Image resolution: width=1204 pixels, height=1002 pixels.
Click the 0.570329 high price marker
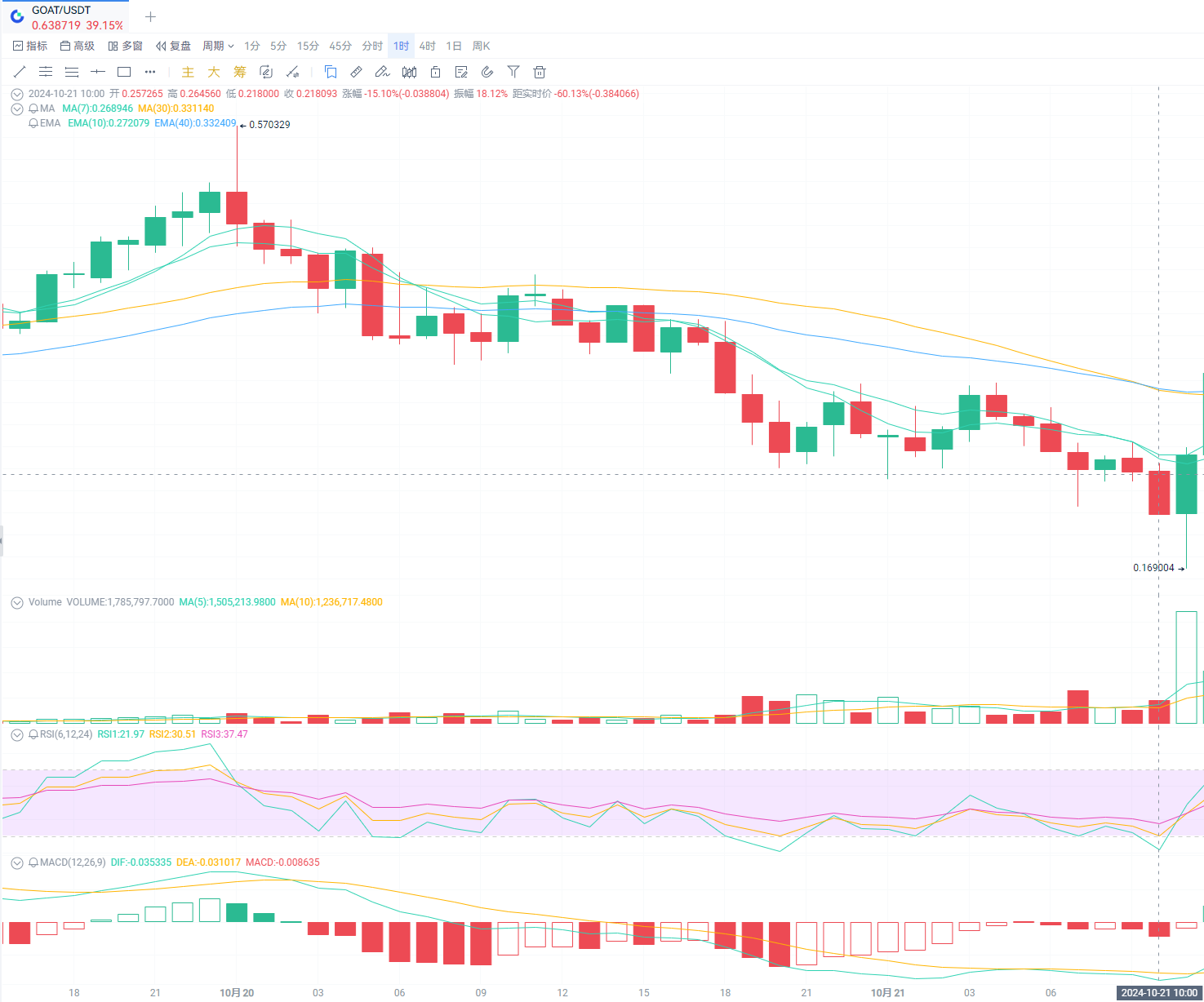pyautogui.click(x=265, y=125)
